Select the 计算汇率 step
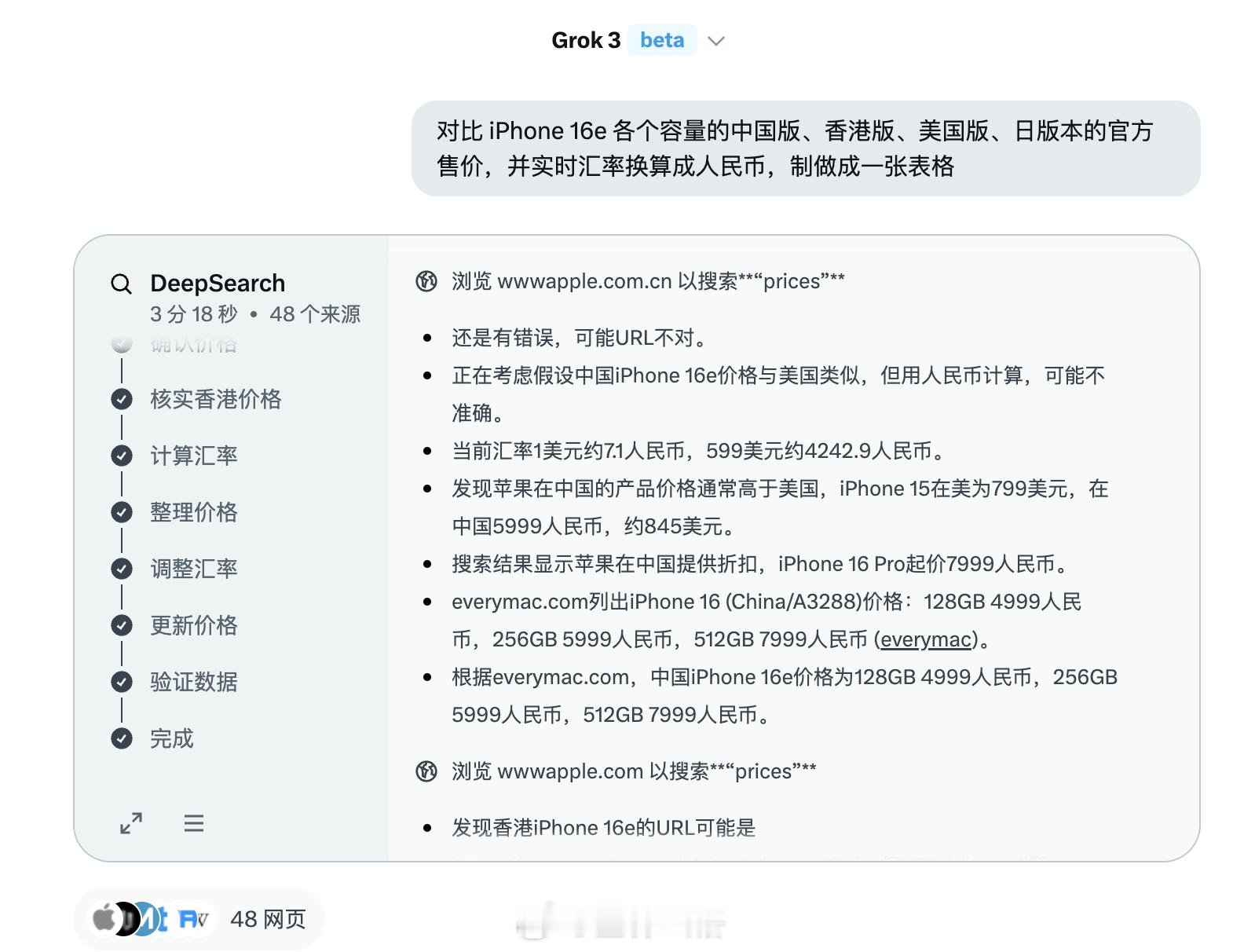 (194, 456)
